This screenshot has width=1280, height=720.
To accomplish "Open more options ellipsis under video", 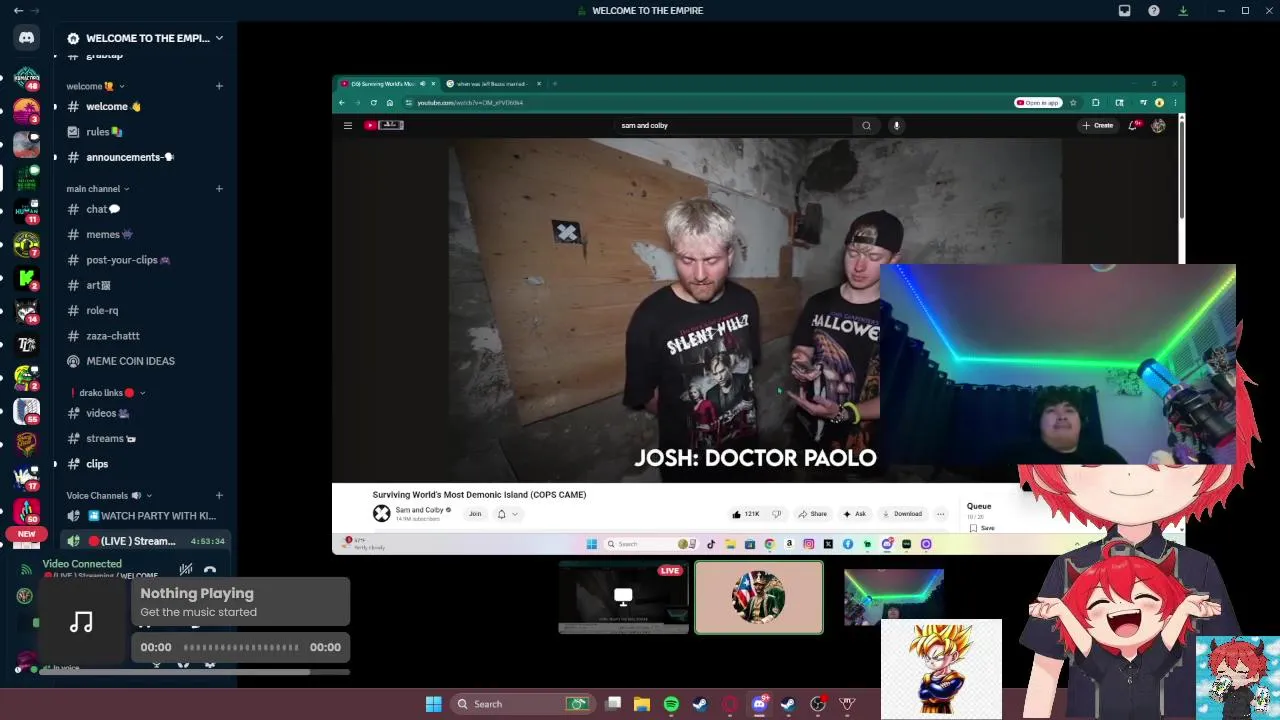I will [x=940, y=514].
